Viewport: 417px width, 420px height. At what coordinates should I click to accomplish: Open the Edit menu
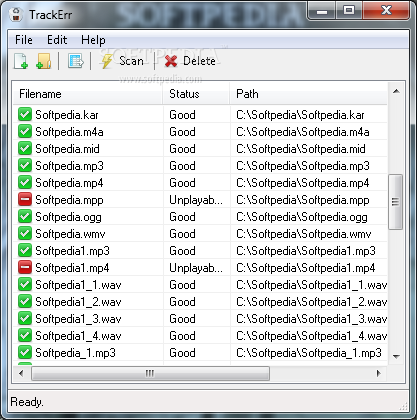point(57,40)
